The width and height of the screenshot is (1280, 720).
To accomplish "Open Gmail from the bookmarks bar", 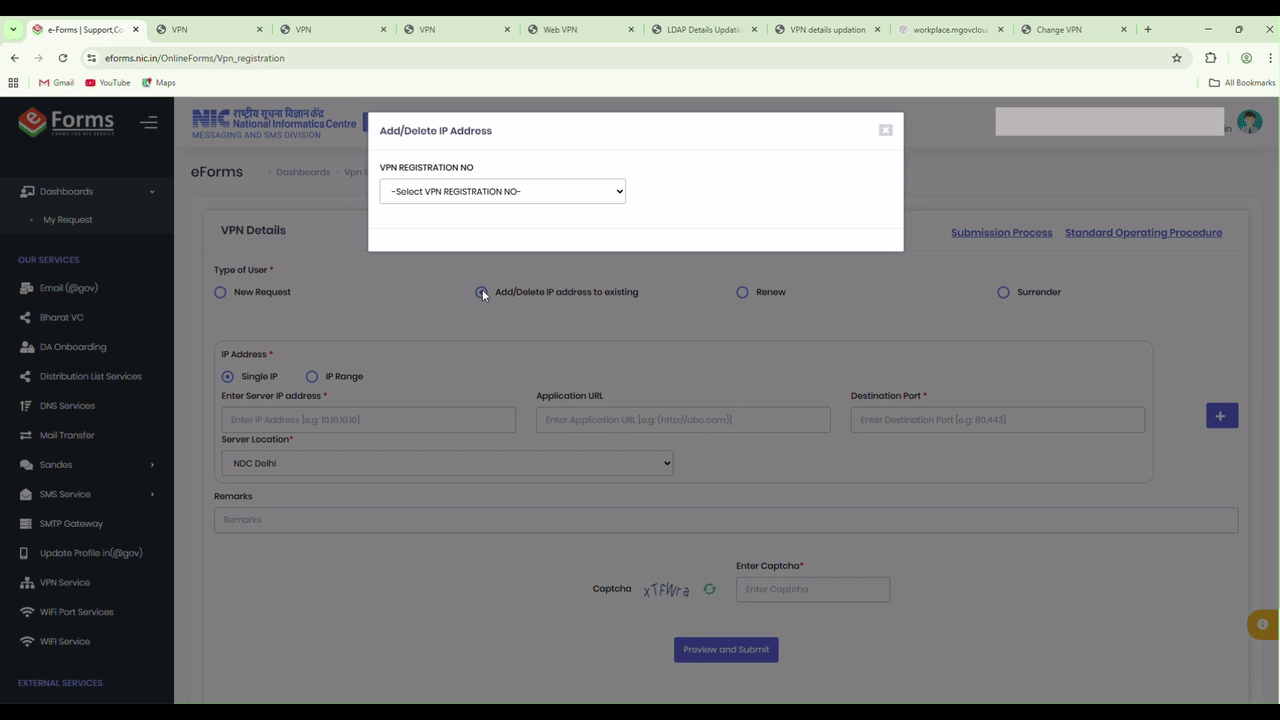I will pos(57,82).
